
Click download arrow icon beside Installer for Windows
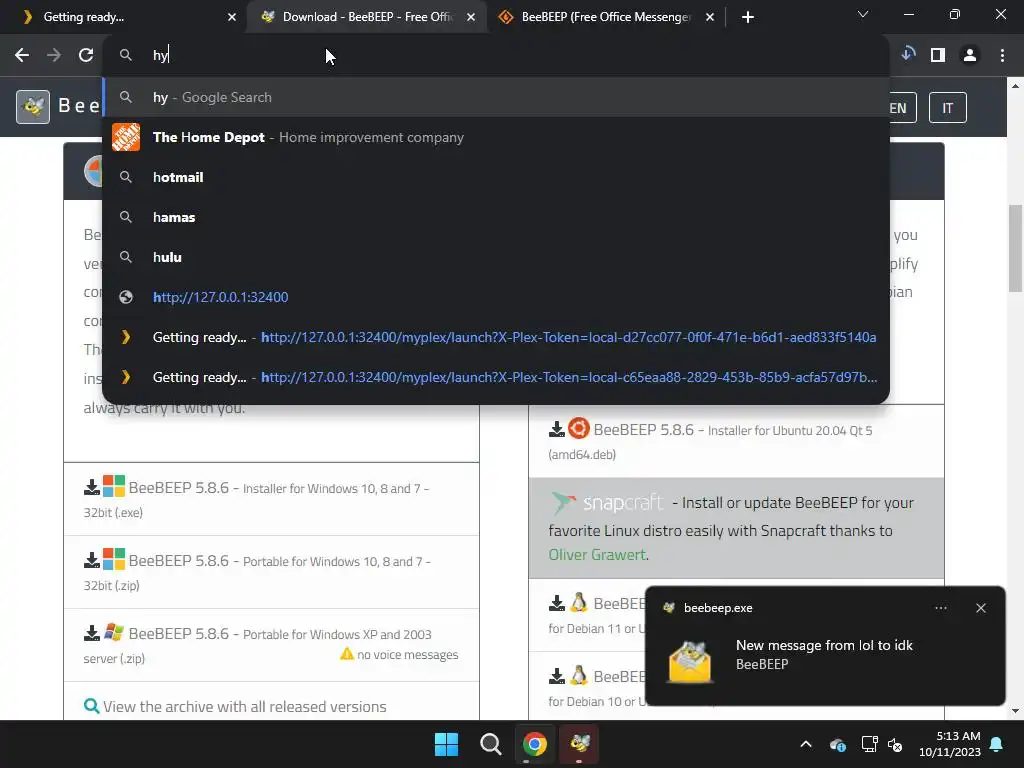click(x=91, y=487)
